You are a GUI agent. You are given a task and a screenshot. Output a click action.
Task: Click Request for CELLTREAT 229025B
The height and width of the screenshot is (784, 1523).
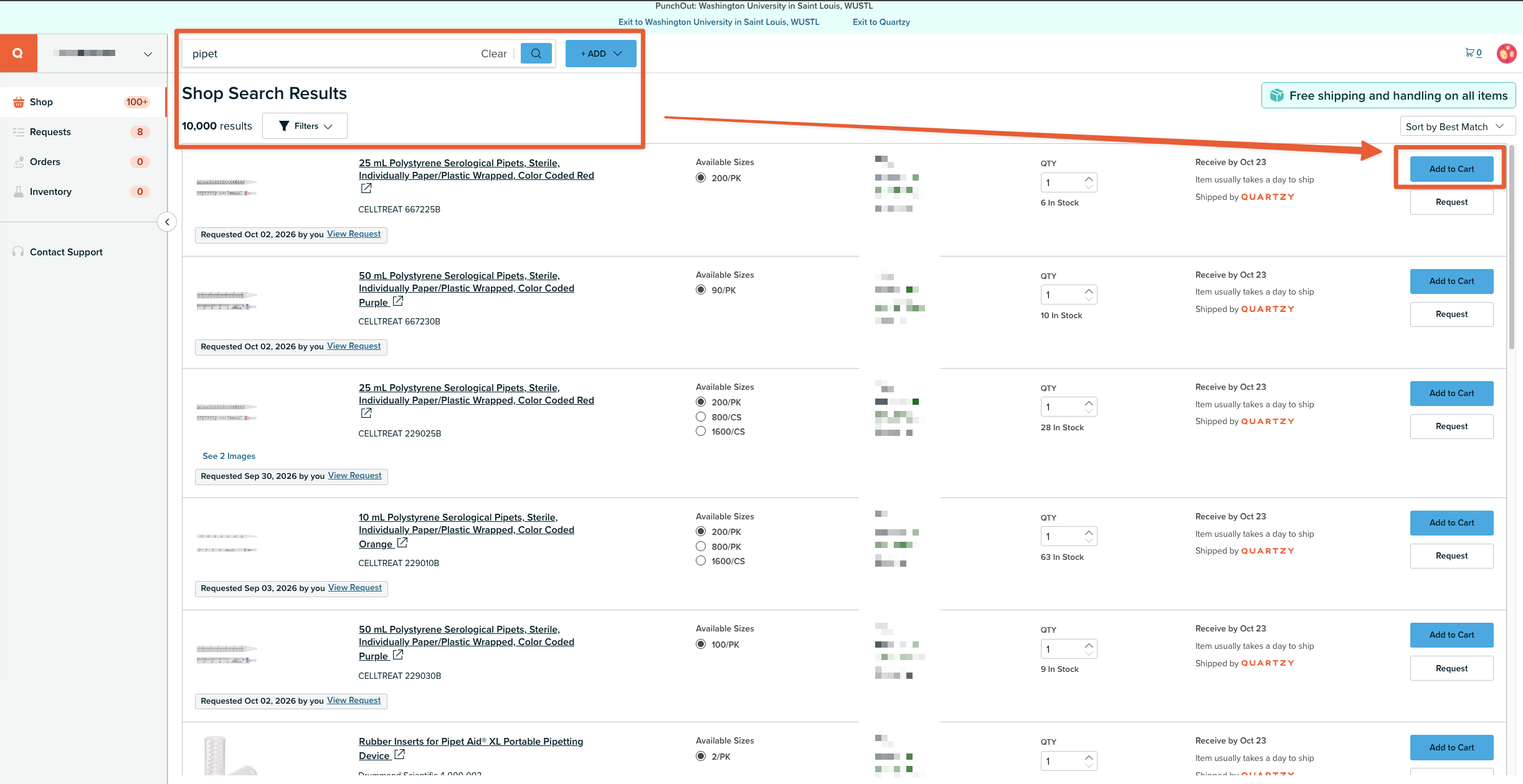click(x=1451, y=427)
